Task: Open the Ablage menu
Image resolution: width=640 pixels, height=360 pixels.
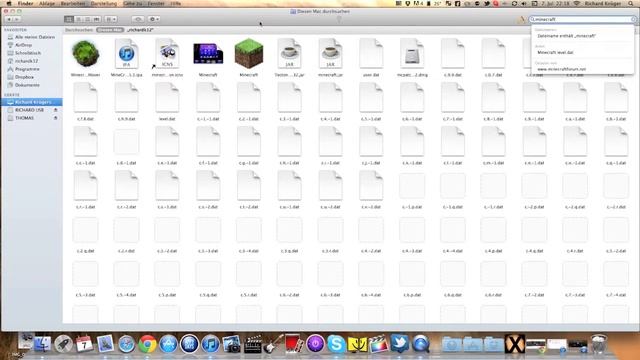Action: click(x=47, y=3)
